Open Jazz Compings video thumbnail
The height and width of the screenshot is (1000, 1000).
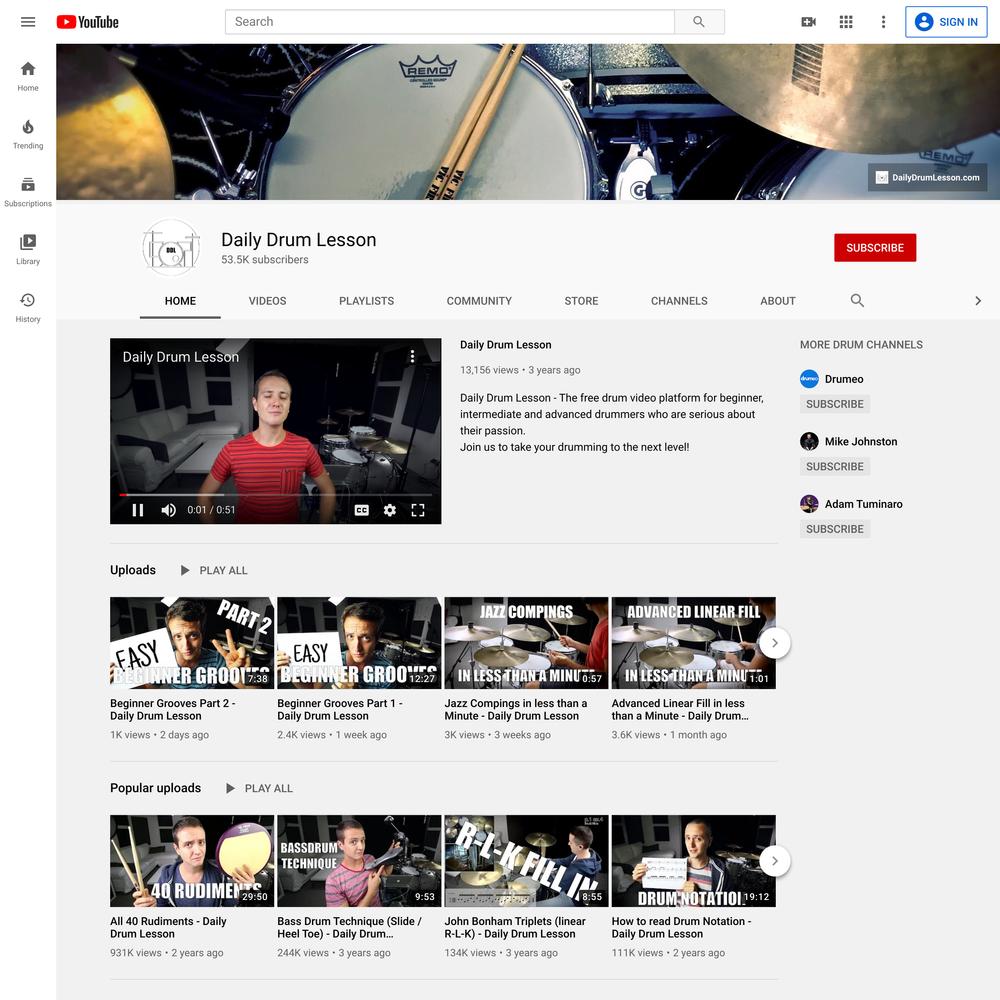click(x=526, y=643)
